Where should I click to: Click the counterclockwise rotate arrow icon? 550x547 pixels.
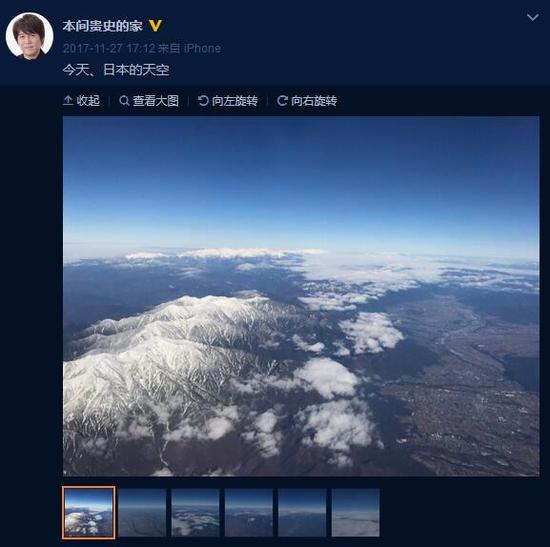[x=203, y=101]
